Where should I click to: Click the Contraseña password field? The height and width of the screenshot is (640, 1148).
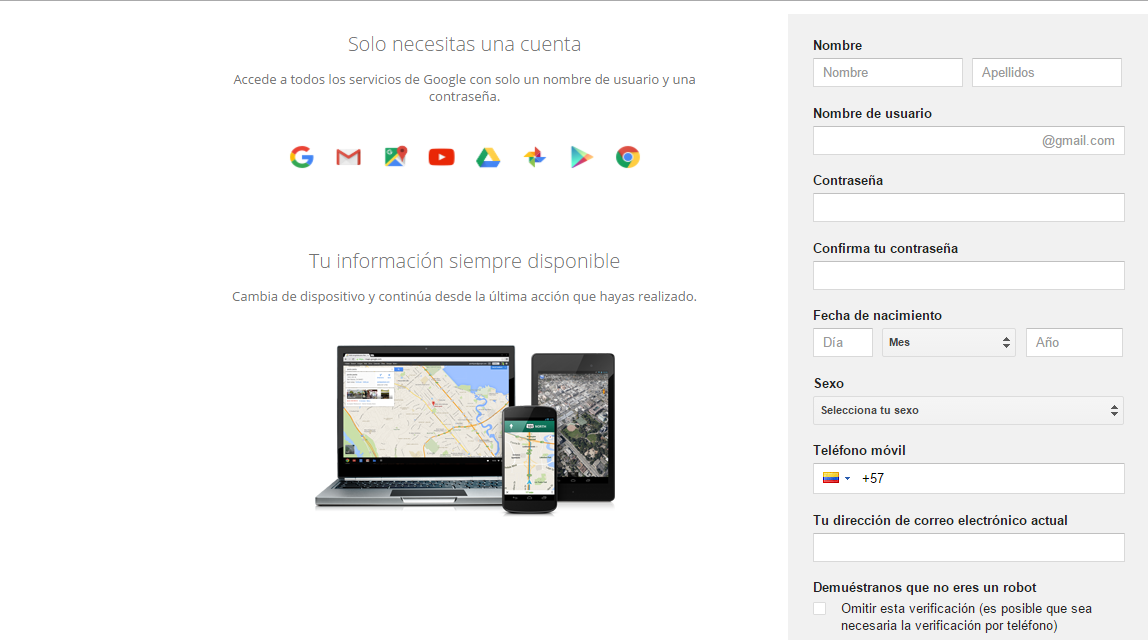968,208
